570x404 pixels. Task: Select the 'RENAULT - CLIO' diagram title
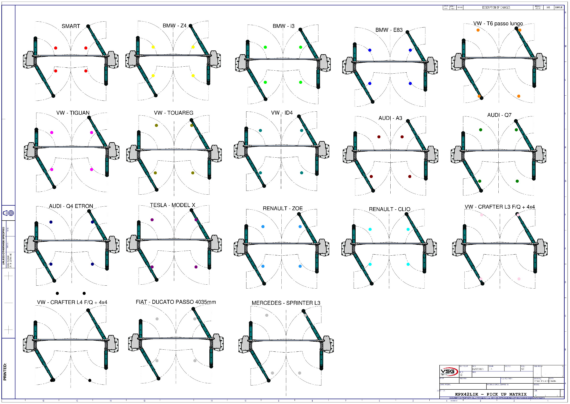389,209
